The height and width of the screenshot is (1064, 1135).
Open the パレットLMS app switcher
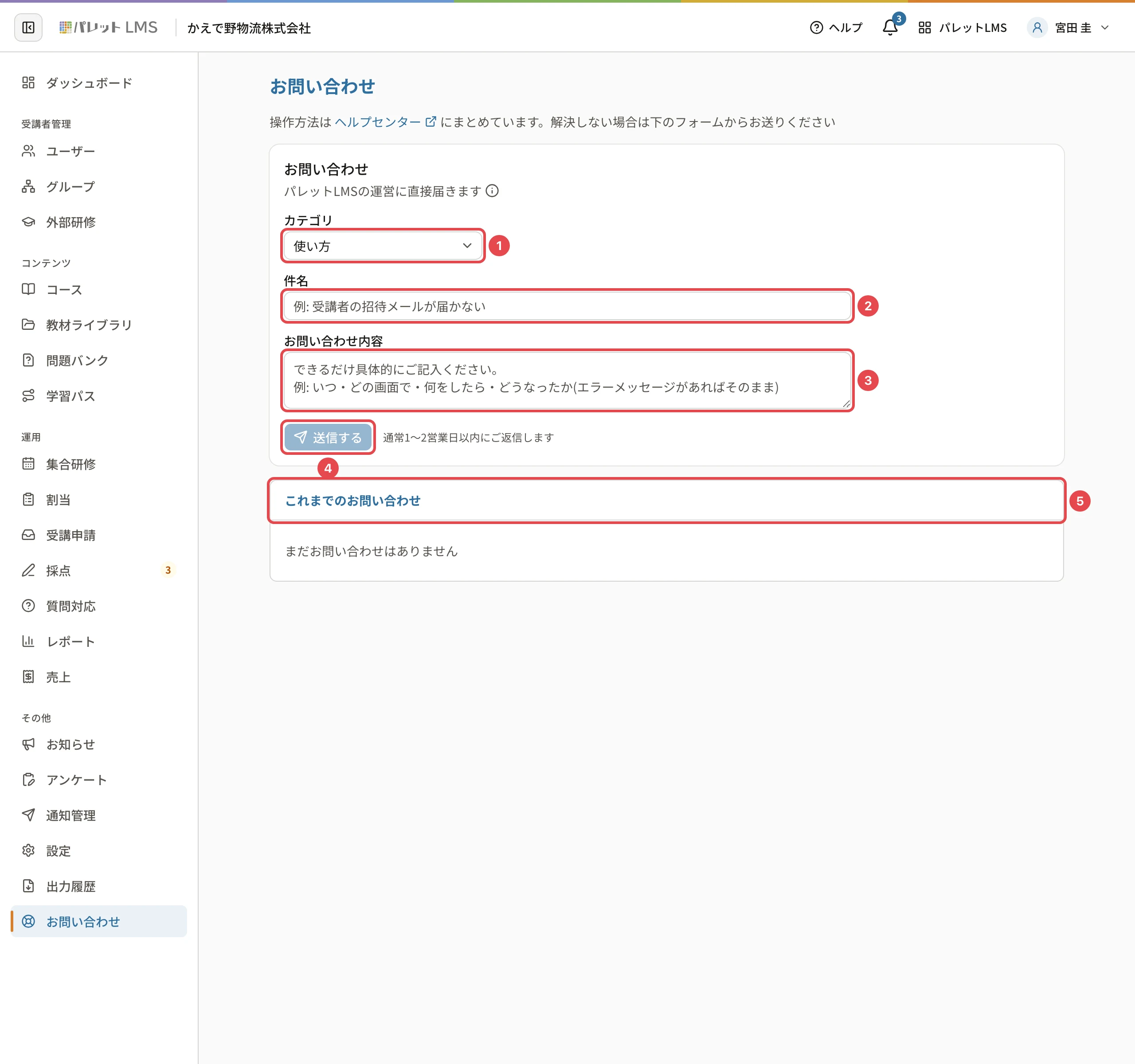(963, 27)
